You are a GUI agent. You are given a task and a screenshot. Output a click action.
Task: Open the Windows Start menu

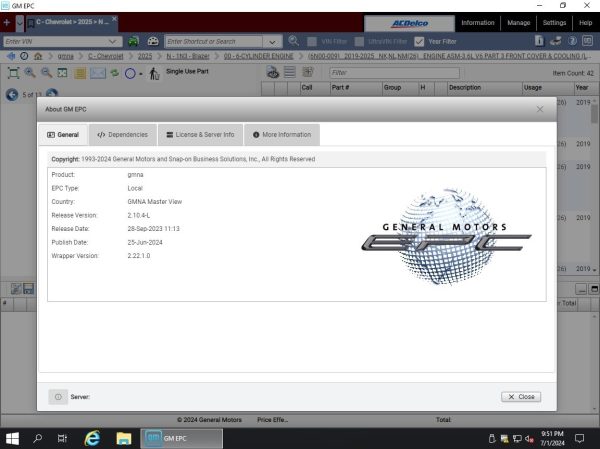pyautogui.click(x=12, y=439)
